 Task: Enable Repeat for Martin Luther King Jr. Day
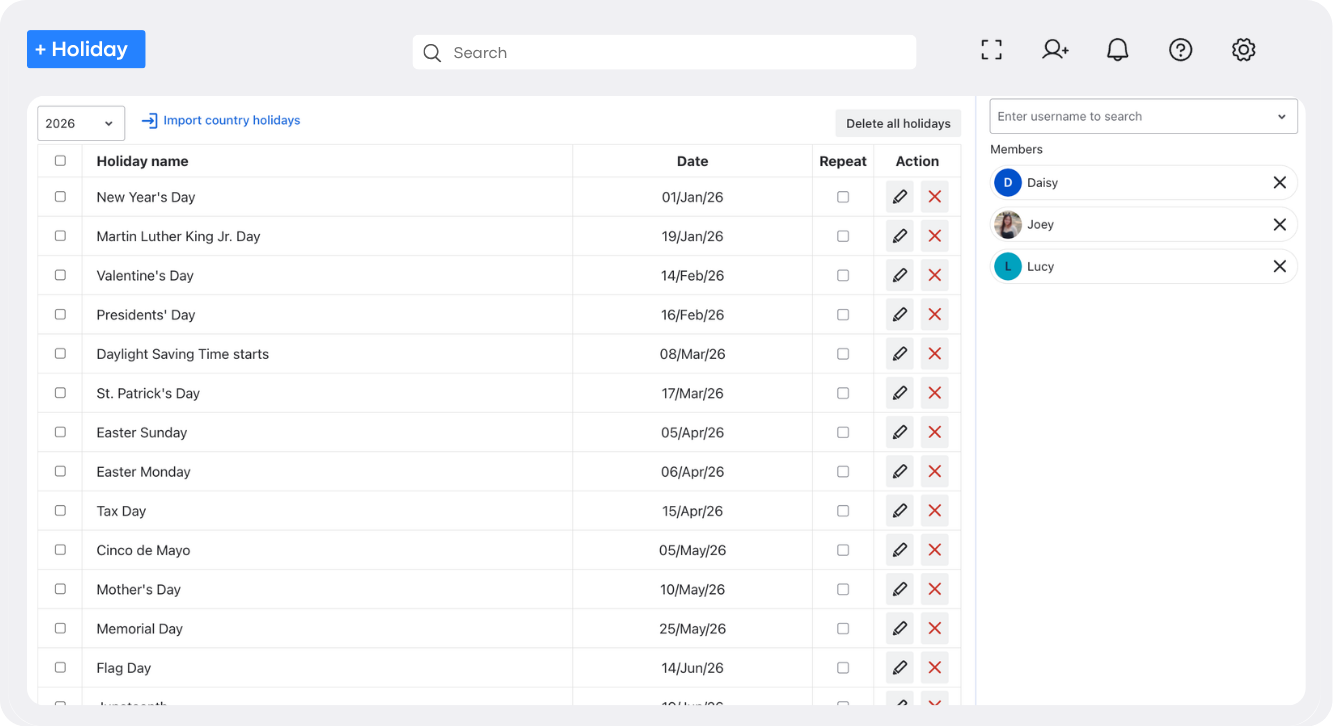tap(843, 236)
